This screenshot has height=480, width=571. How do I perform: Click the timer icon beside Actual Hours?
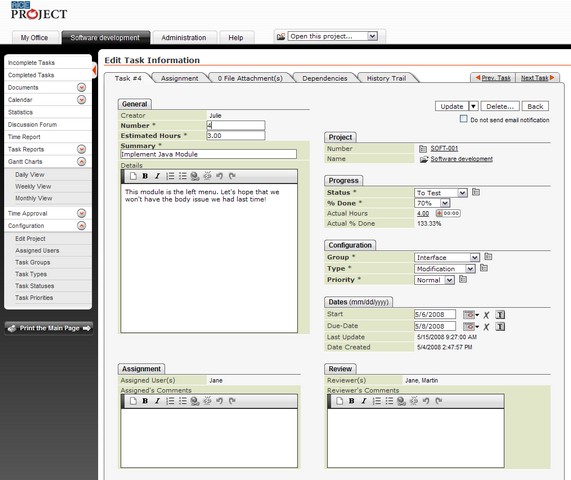(x=448, y=213)
